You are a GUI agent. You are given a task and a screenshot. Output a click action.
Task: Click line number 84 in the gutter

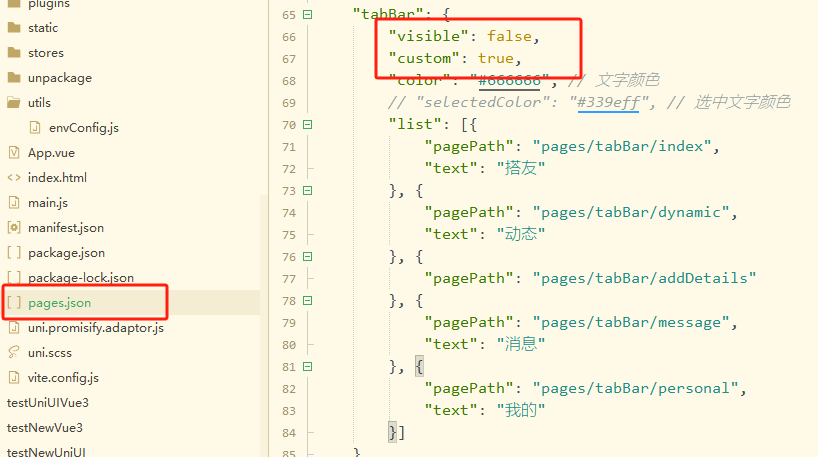289,434
